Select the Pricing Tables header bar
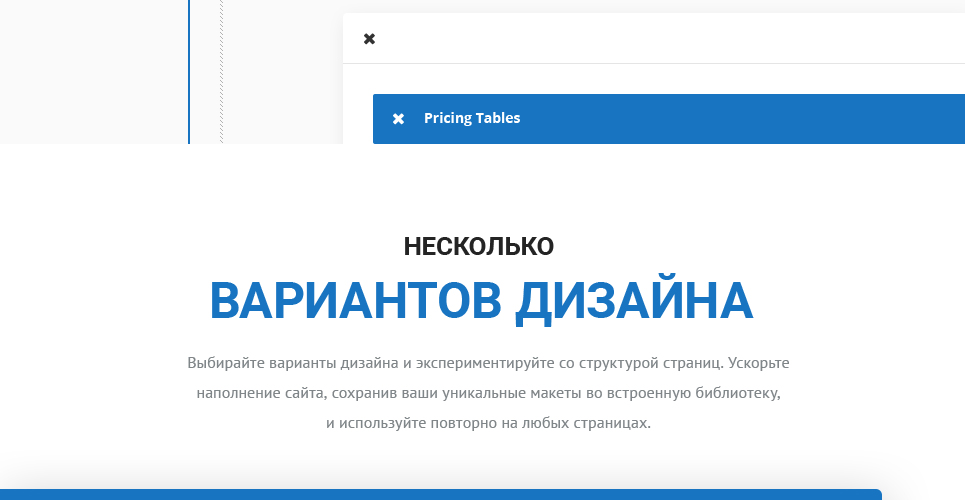Image resolution: width=965 pixels, height=500 pixels. pyautogui.click(x=669, y=119)
